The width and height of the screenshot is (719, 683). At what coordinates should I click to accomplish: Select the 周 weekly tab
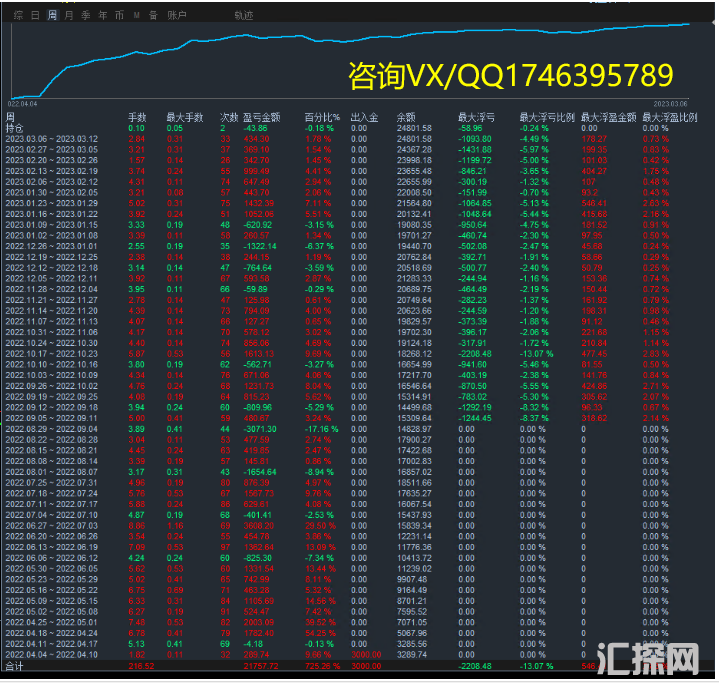click(52, 16)
